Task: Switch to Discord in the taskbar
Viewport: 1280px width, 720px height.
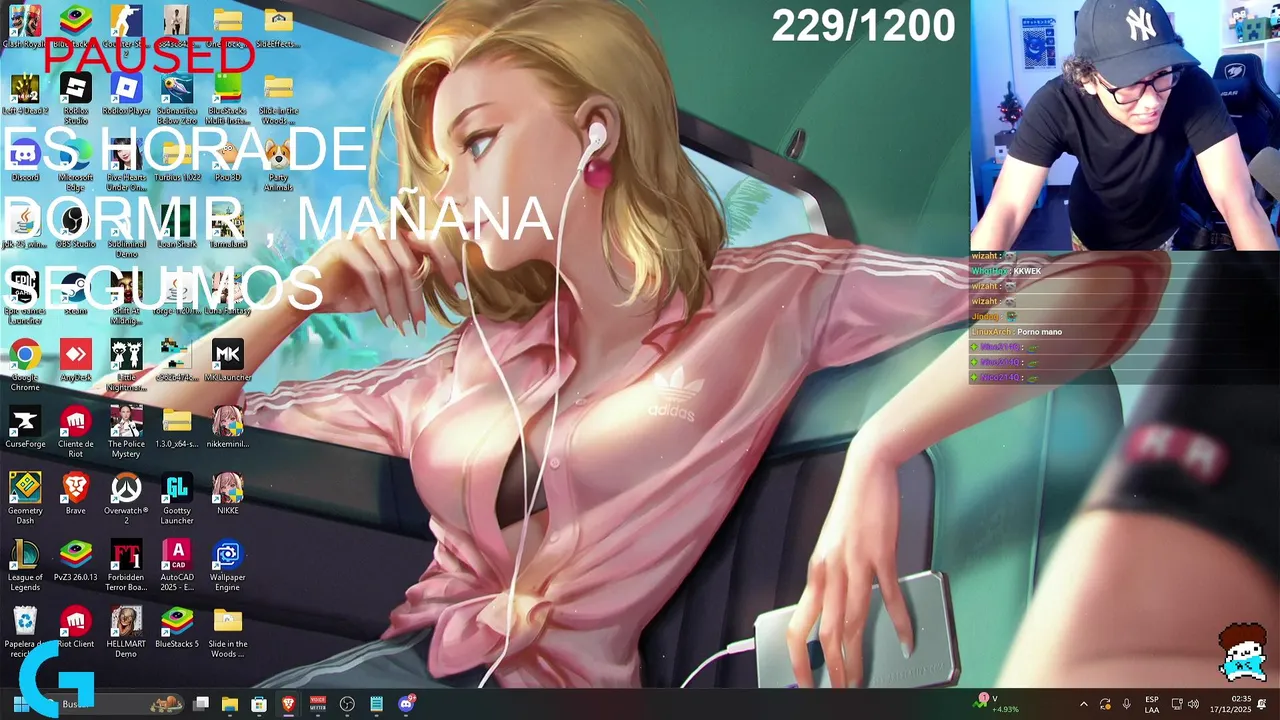Action: tap(406, 704)
